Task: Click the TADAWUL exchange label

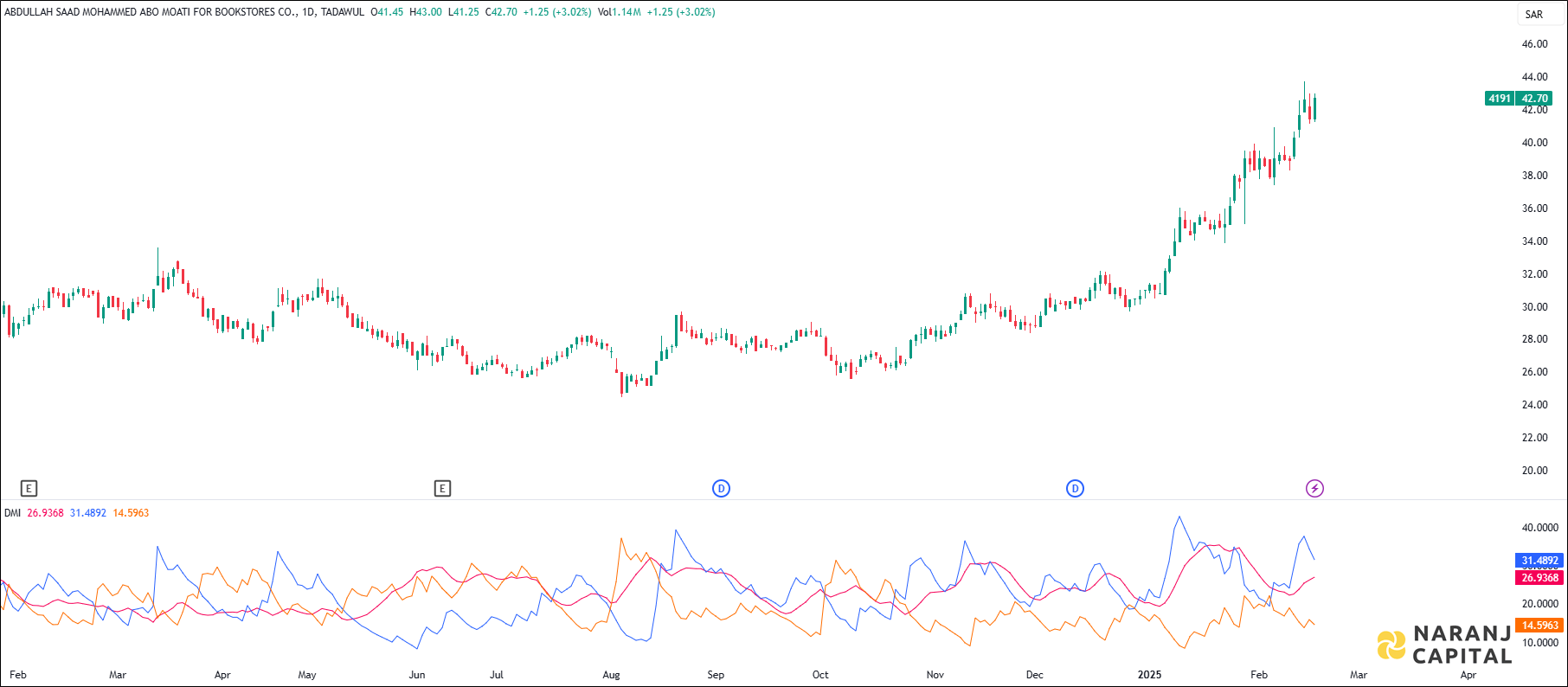Action: [343, 12]
